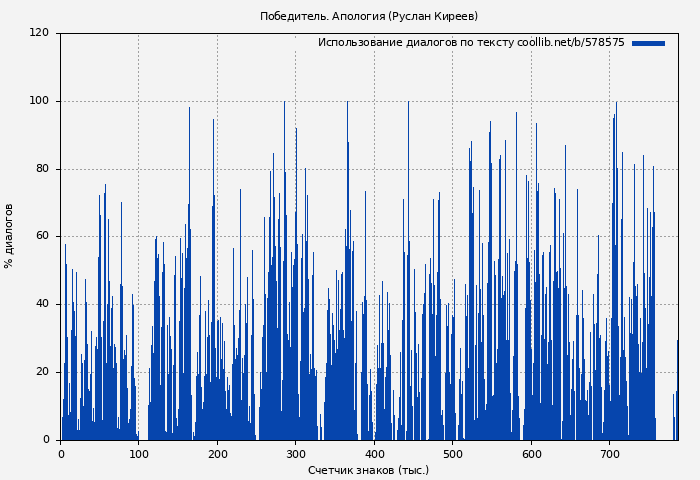Click the x-axis tick label 200
Viewport: 700px width, 480px height.
(x=217, y=454)
